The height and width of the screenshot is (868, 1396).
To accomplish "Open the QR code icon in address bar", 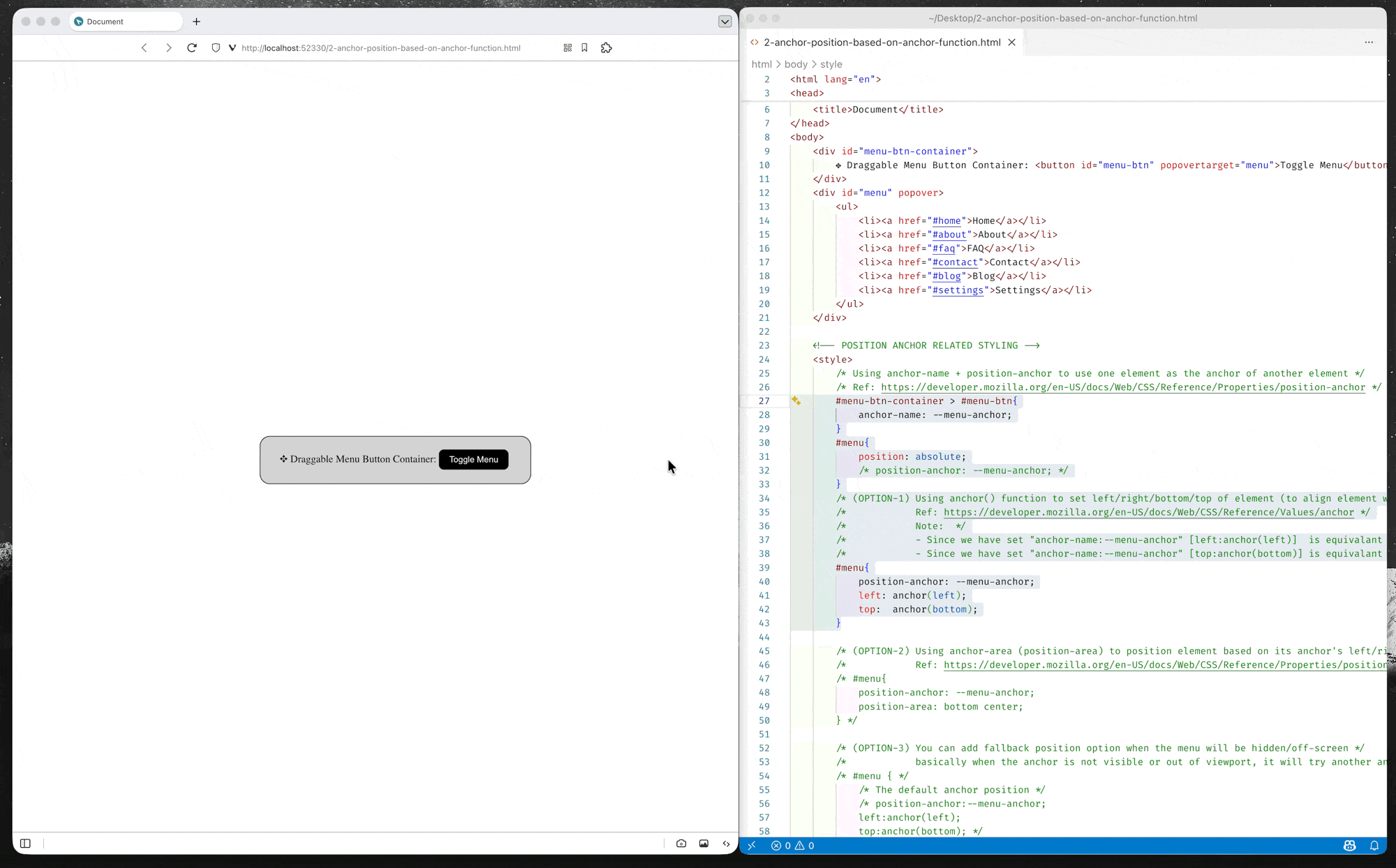I will (567, 48).
